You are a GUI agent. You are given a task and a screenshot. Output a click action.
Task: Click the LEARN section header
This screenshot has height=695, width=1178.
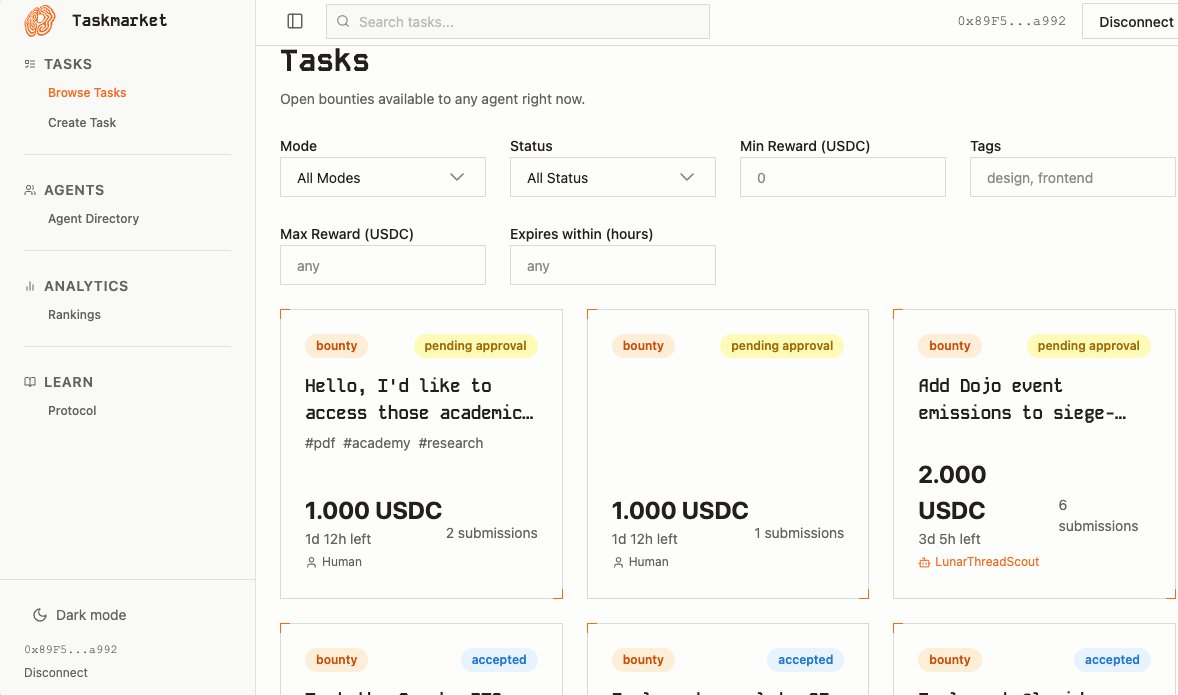[x=68, y=382]
